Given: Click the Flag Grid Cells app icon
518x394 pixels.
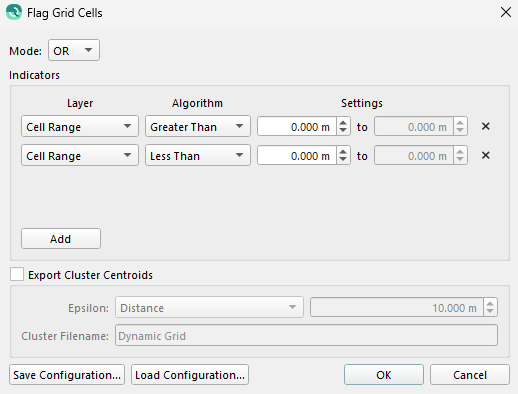Looking at the screenshot, I should (14, 12).
